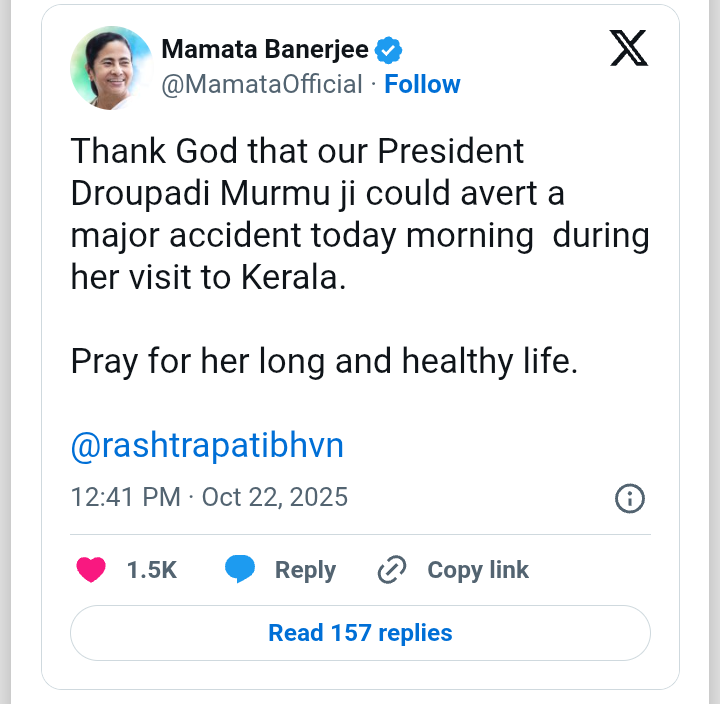720x704 pixels.
Task: Click the 1.5K likes count
Action: [x=151, y=570]
